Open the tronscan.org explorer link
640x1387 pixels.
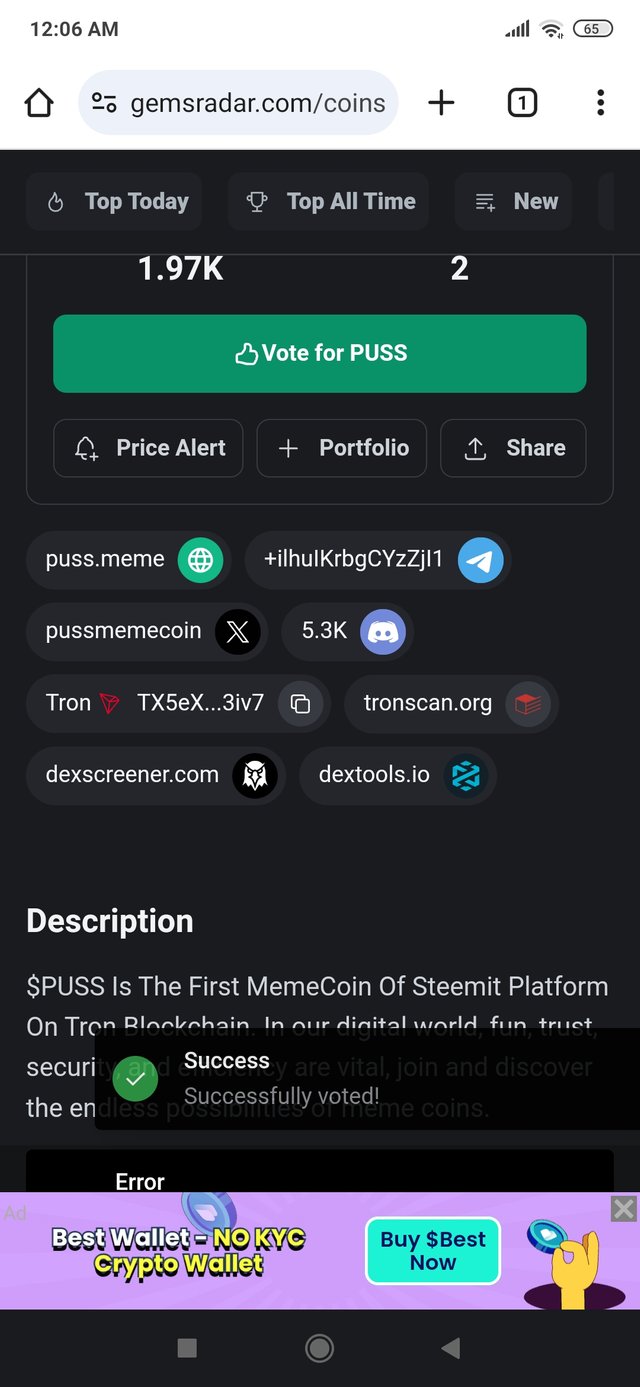click(451, 704)
